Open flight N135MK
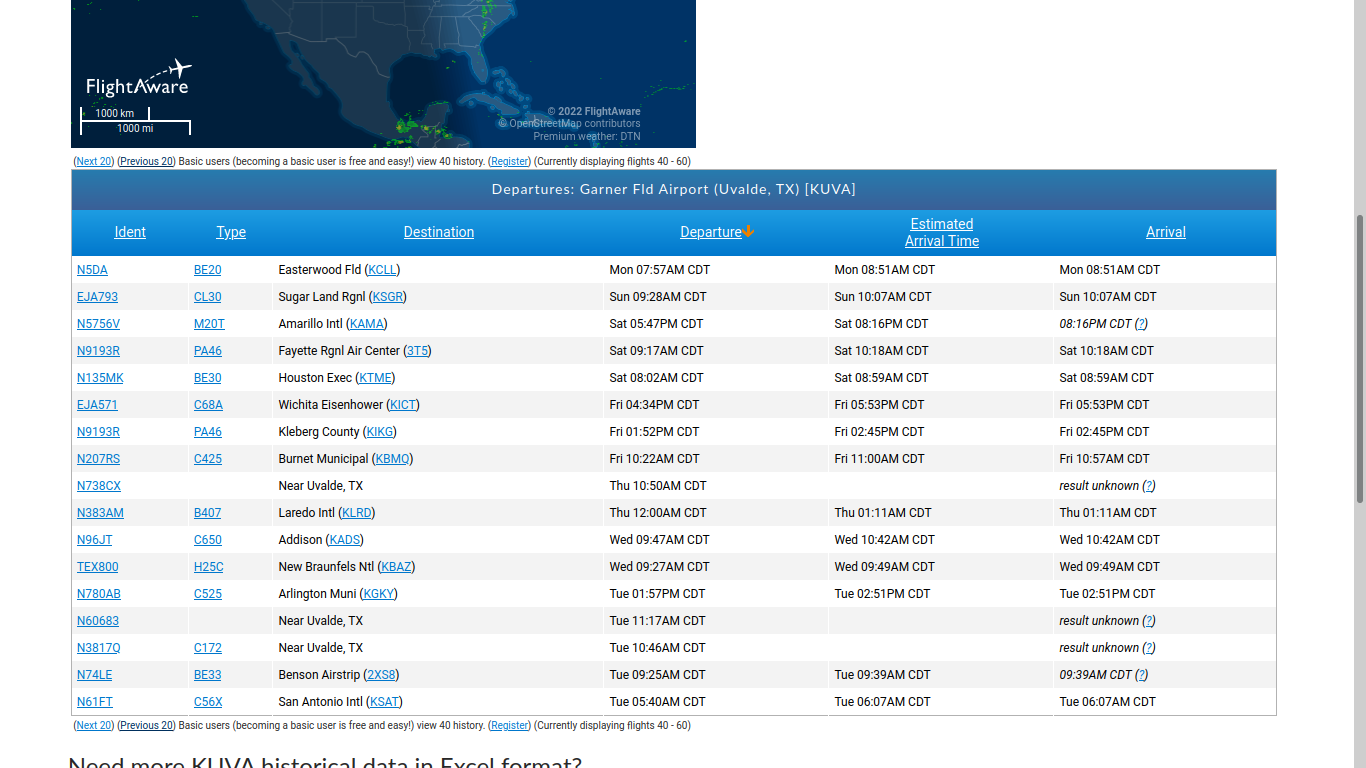The width and height of the screenshot is (1366, 768). pyautogui.click(x=100, y=378)
